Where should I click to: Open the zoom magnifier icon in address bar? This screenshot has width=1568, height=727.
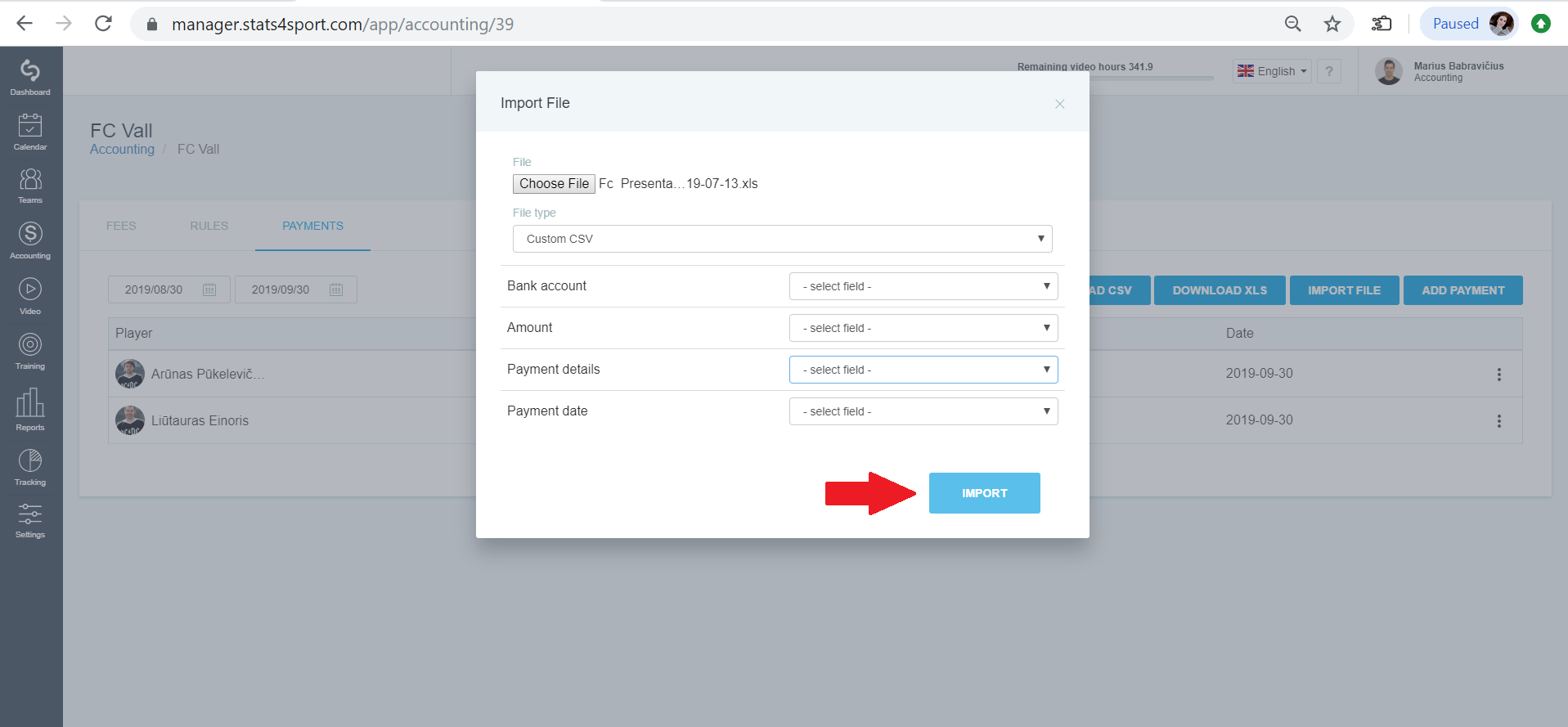point(1293,24)
